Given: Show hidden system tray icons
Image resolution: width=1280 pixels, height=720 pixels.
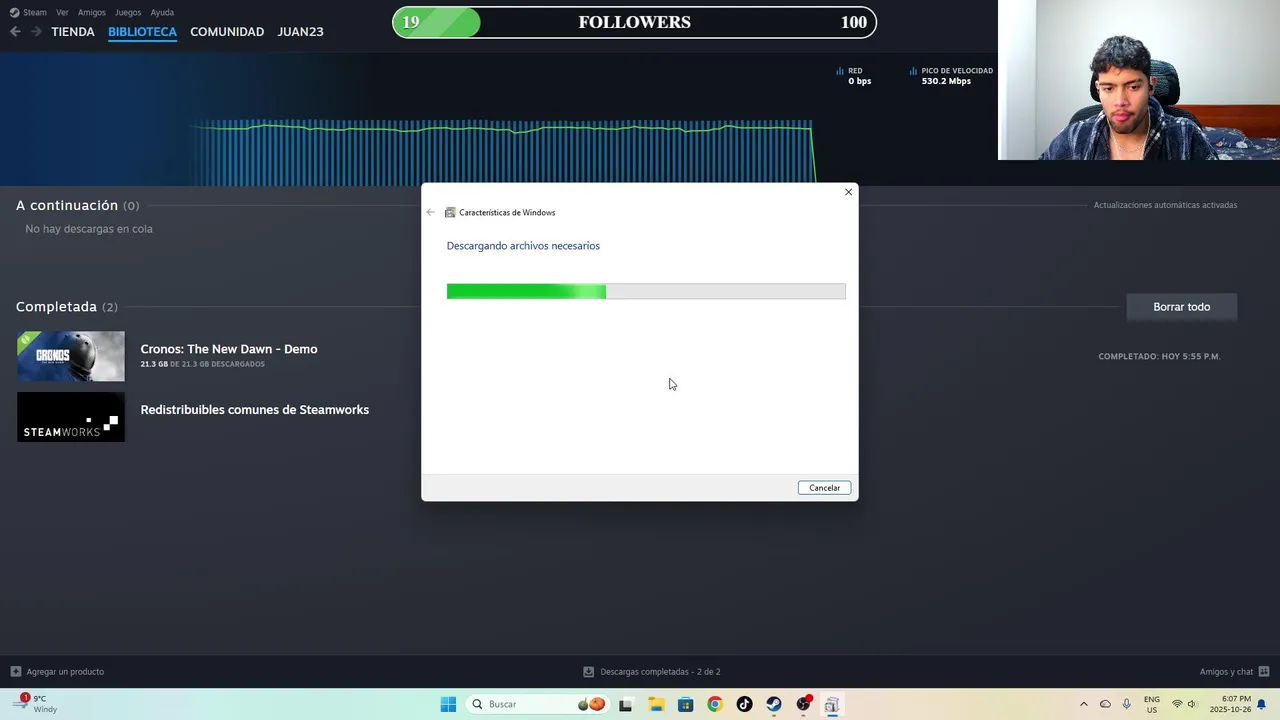Looking at the screenshot, I should coord(1083,704).
